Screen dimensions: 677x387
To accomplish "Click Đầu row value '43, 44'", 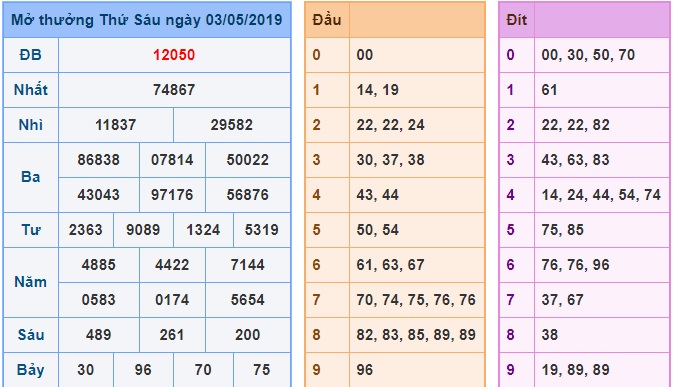I will coord(378,195).
